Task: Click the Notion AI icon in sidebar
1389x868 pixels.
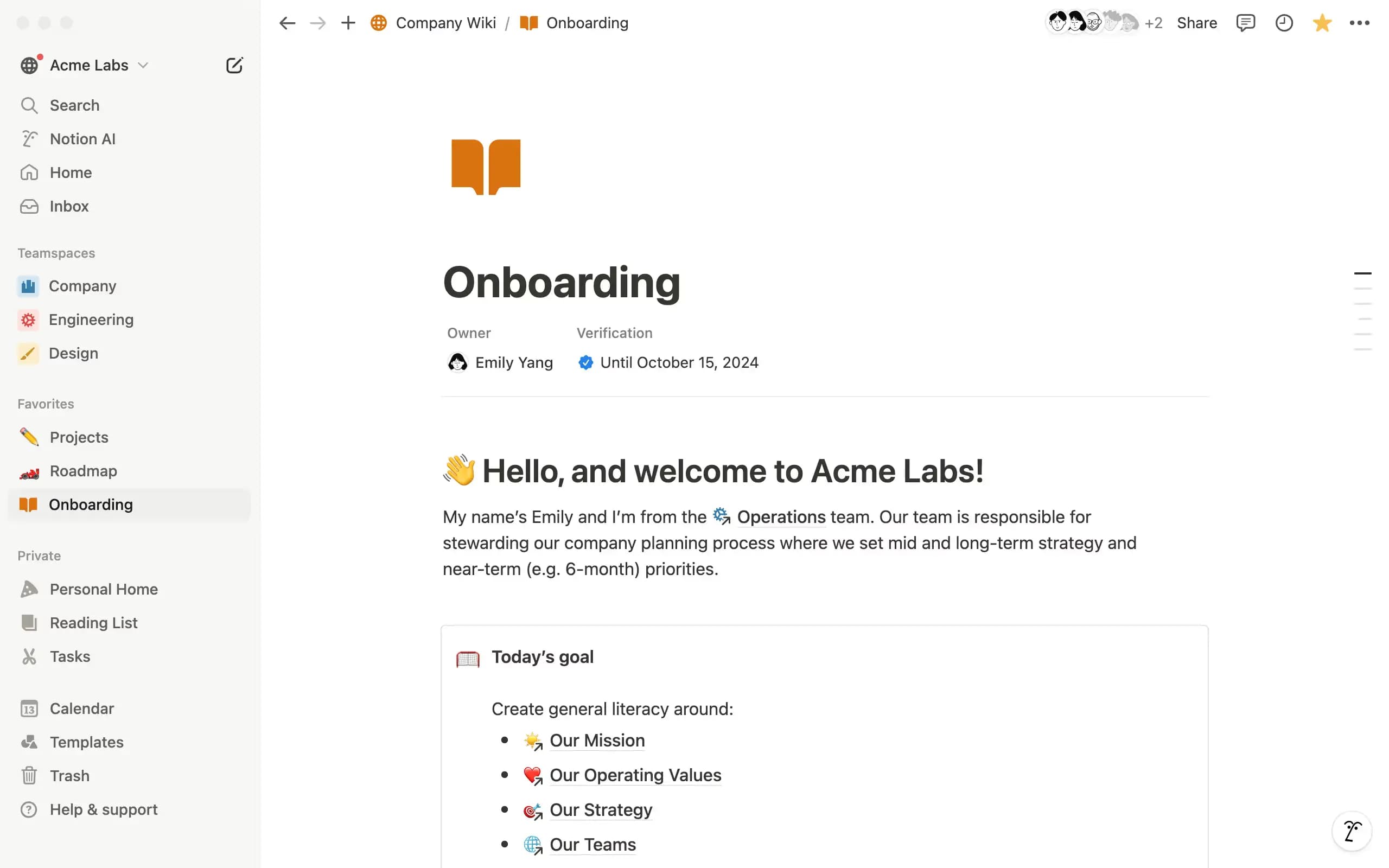Action: (29, 138)
